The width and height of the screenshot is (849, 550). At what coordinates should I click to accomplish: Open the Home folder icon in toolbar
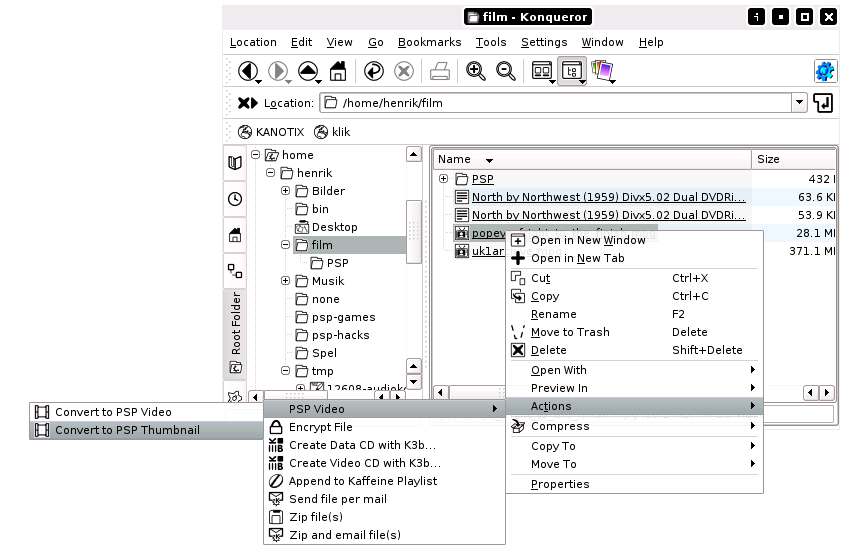click(338, 71)
